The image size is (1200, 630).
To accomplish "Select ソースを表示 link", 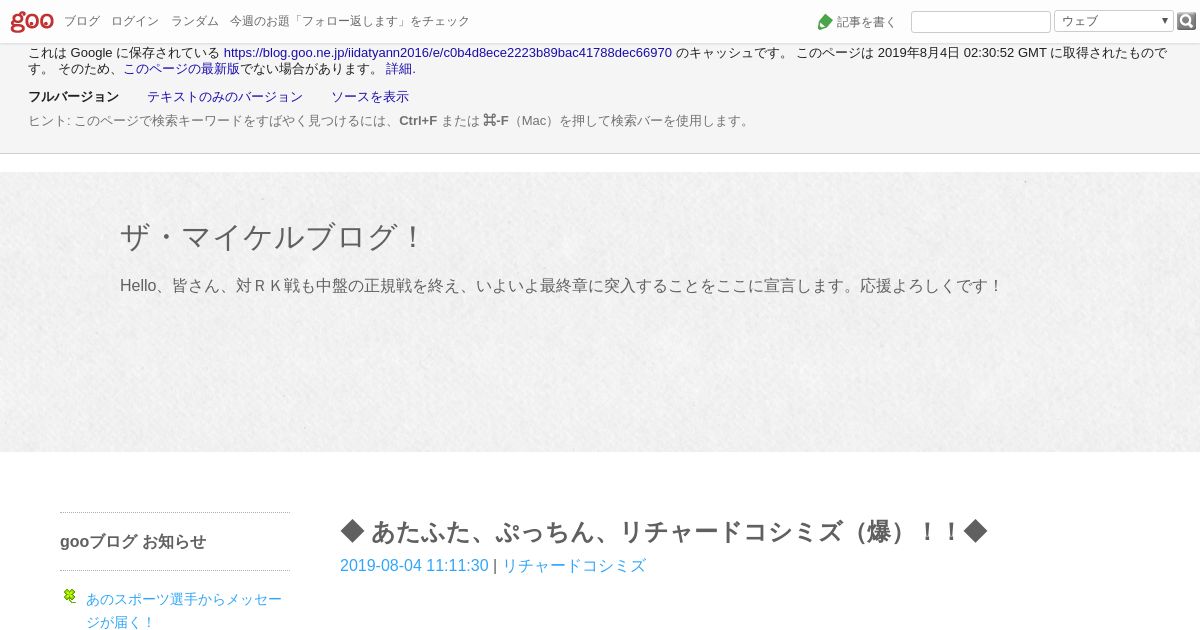I will point(370,97).
